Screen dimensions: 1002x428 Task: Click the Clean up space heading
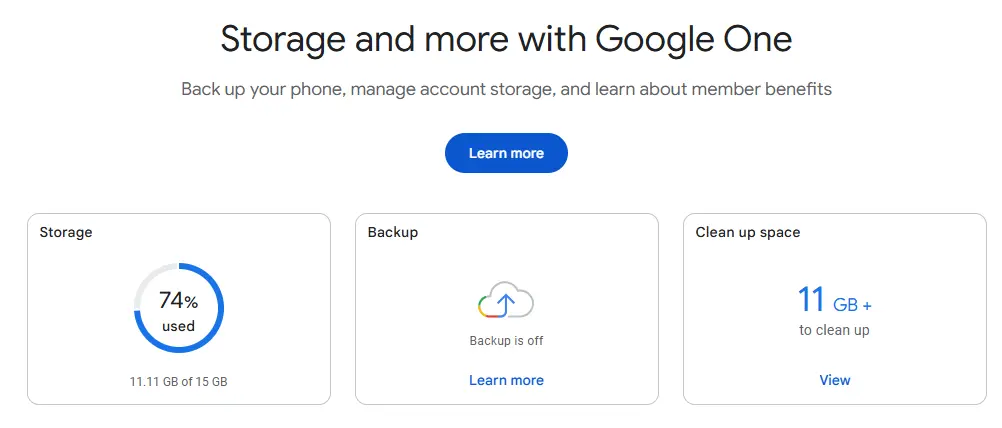(x=748, y=232)
